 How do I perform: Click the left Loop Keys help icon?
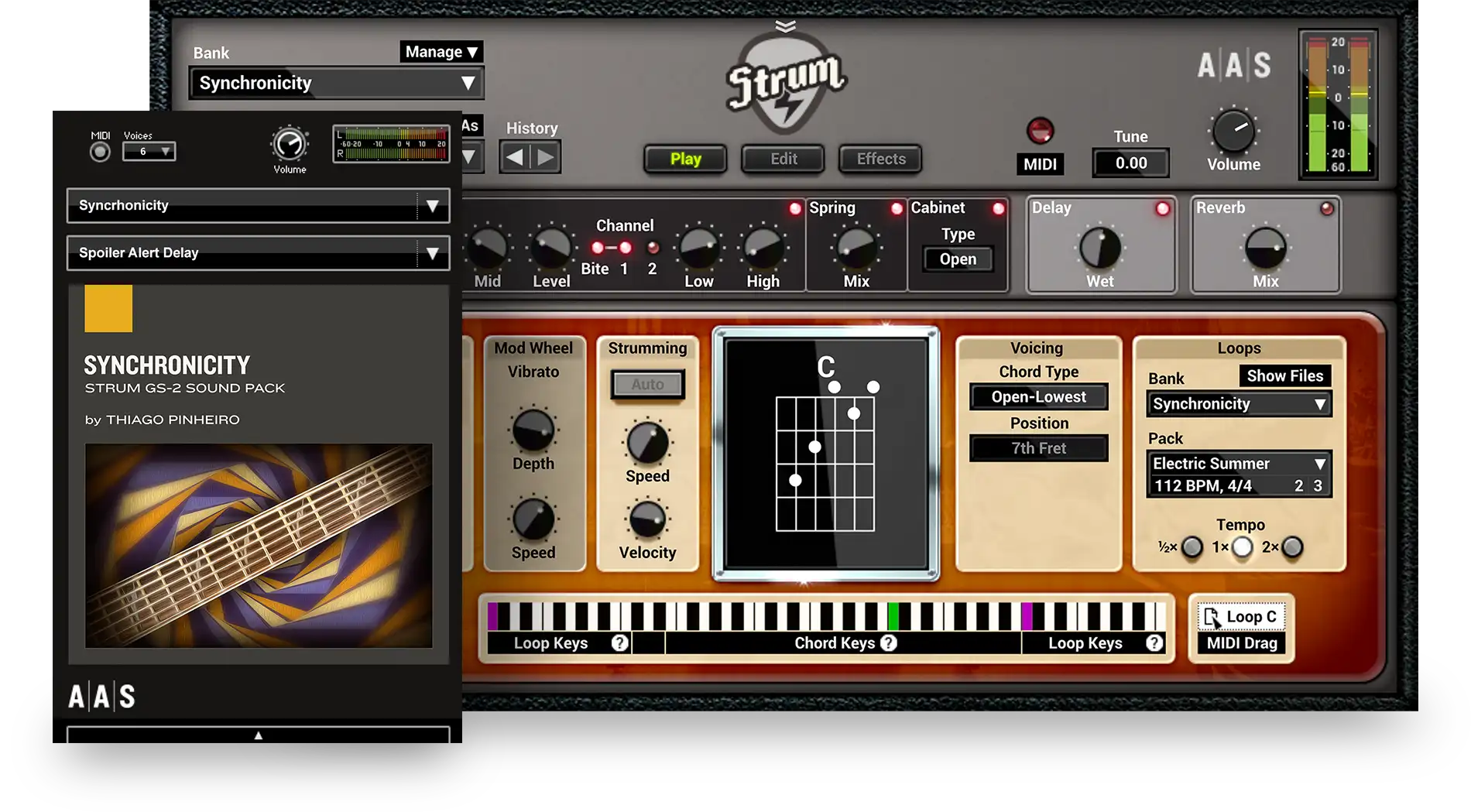[619, 642]
